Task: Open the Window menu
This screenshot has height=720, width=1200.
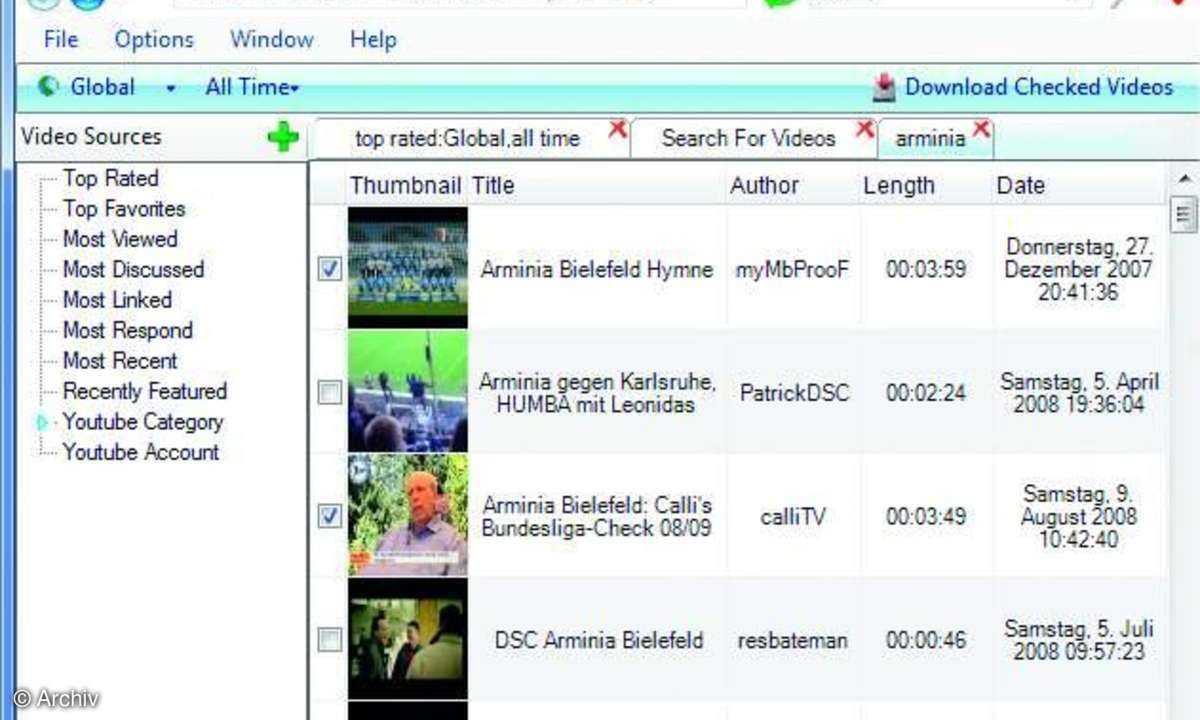Action: (271, 40)
